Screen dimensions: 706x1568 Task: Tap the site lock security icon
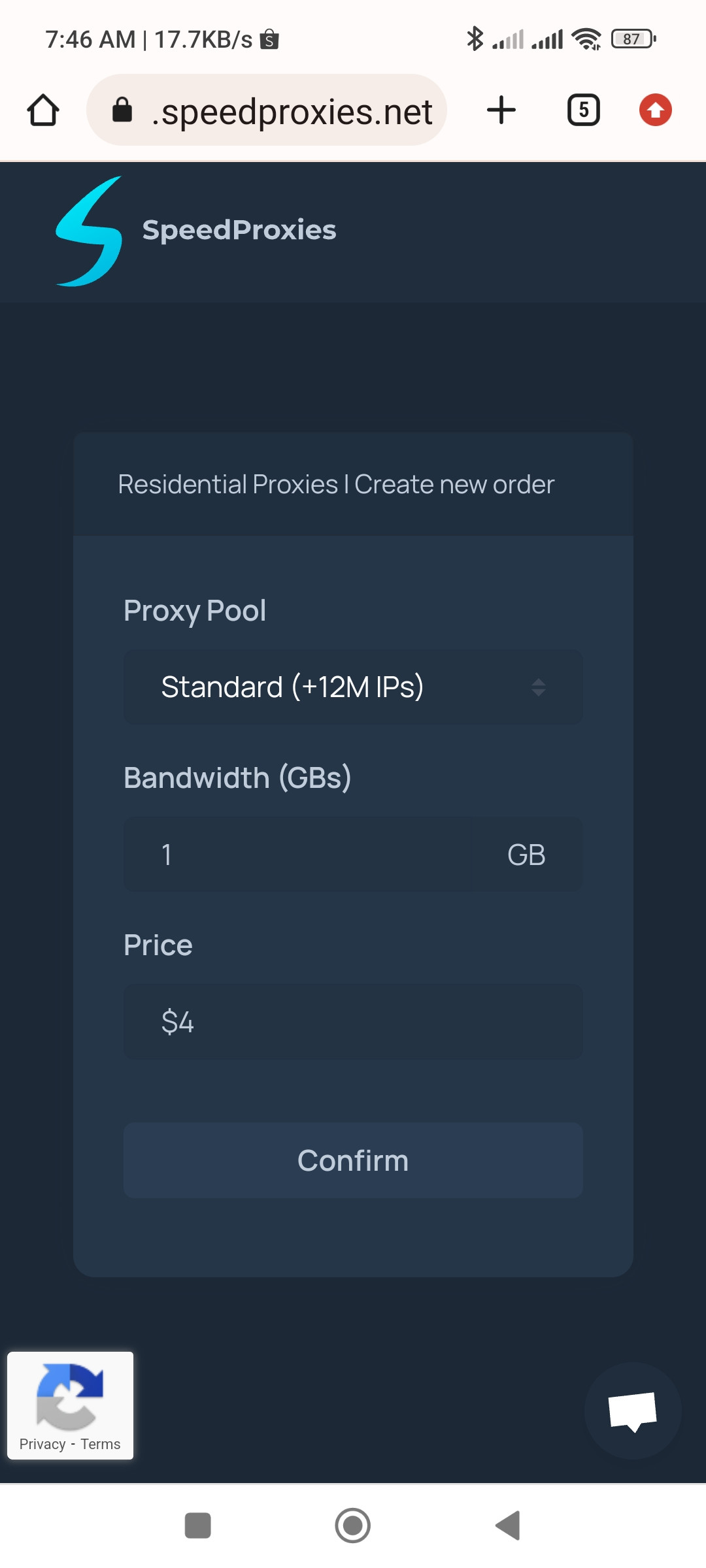(x=122, y=110)
